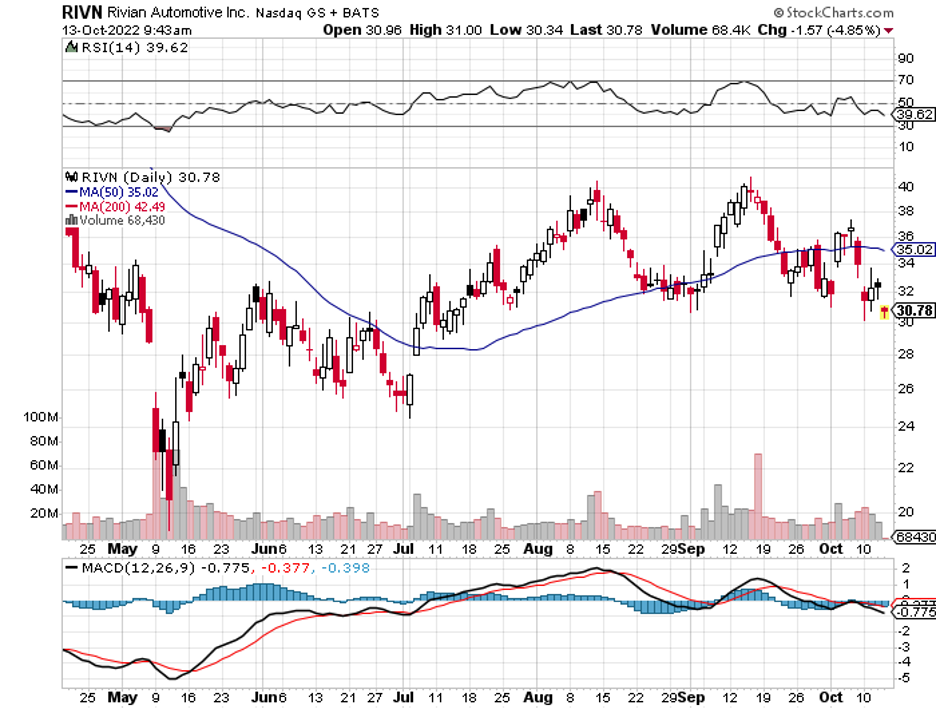Click the Rivian Automotive Inc. company name
The image size is (936, 710).
pyautogui.click(x=187, y=13)
